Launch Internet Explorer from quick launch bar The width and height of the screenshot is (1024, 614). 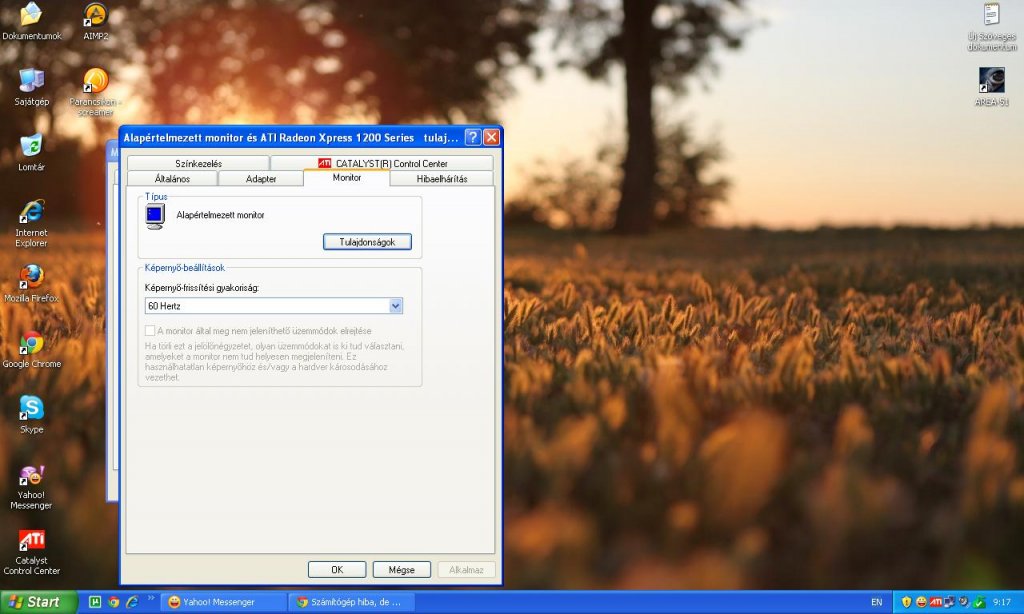(x=133, y=602)
